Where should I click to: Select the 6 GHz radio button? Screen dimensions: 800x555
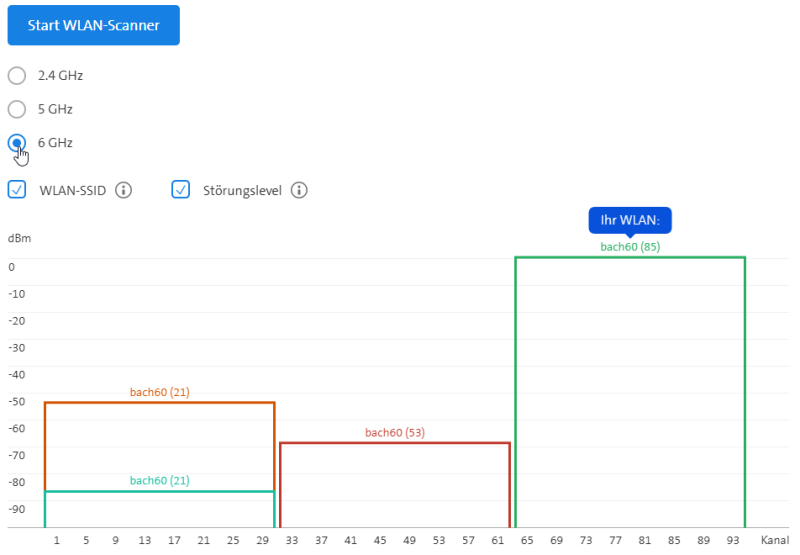pyautogui.click(x=17, y=143)
